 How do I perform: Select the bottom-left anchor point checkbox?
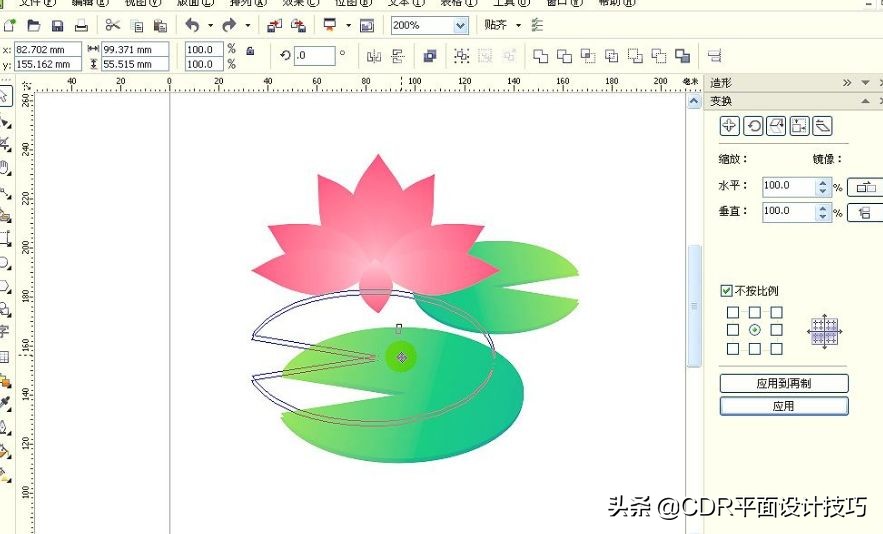point(733,349)
